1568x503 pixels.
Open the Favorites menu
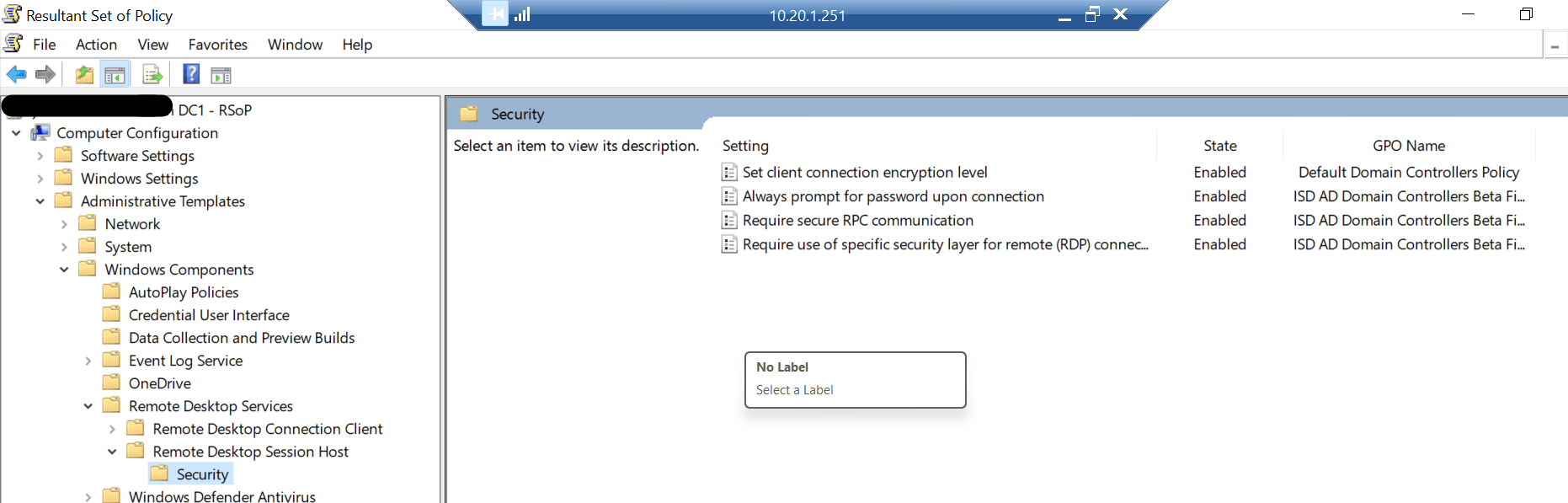pyautogui.click(x=218, y=45)
